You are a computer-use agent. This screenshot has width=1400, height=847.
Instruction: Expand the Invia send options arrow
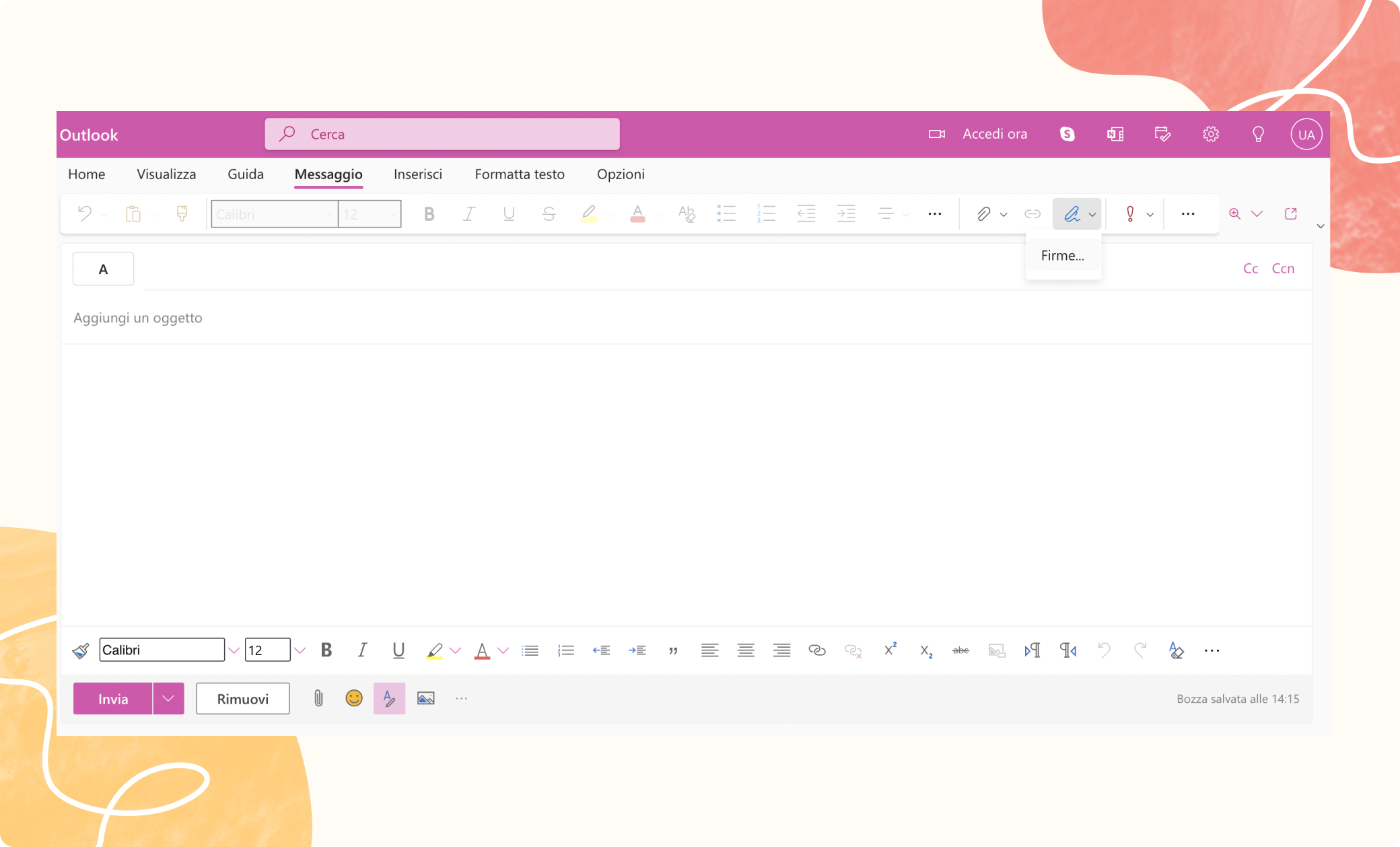click(168, 699)
